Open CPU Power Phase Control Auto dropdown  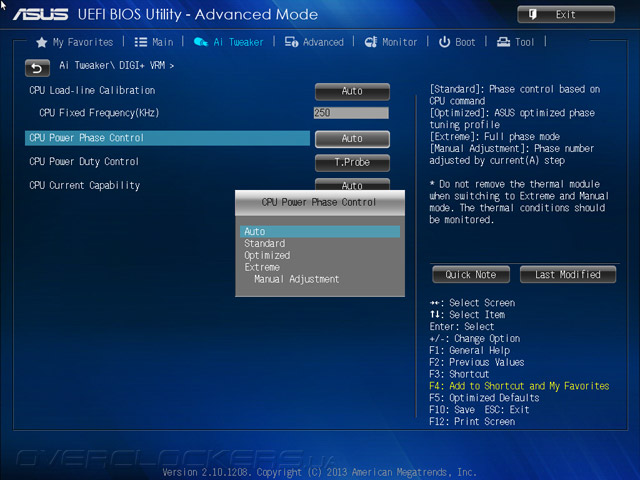[x=352, y=139]
